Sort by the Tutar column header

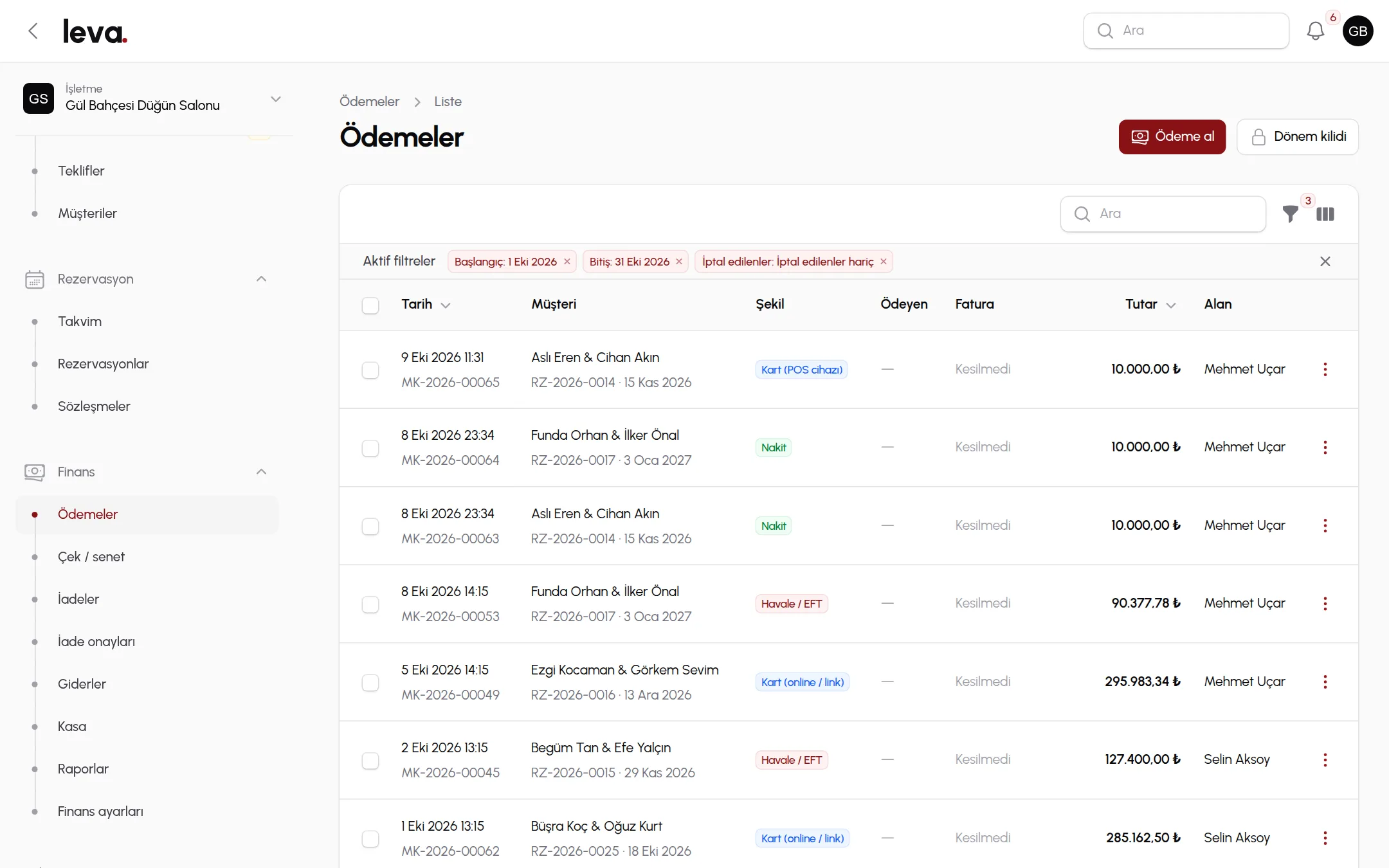[1150, 304]
